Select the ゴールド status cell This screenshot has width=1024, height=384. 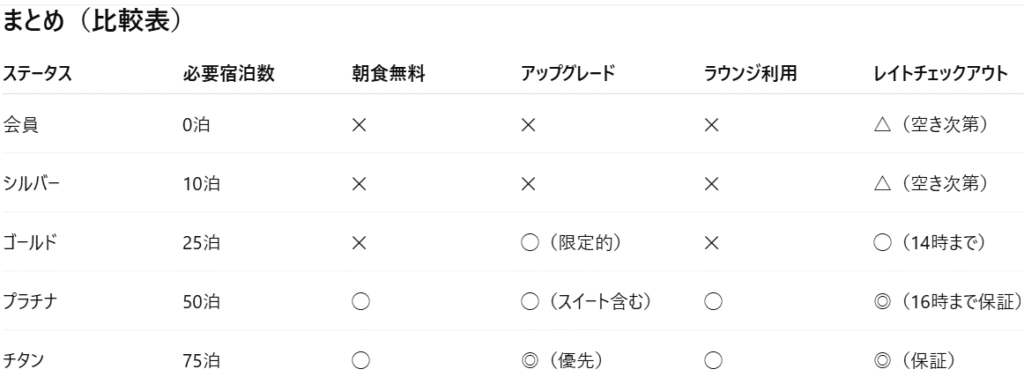tap(30, 243)
